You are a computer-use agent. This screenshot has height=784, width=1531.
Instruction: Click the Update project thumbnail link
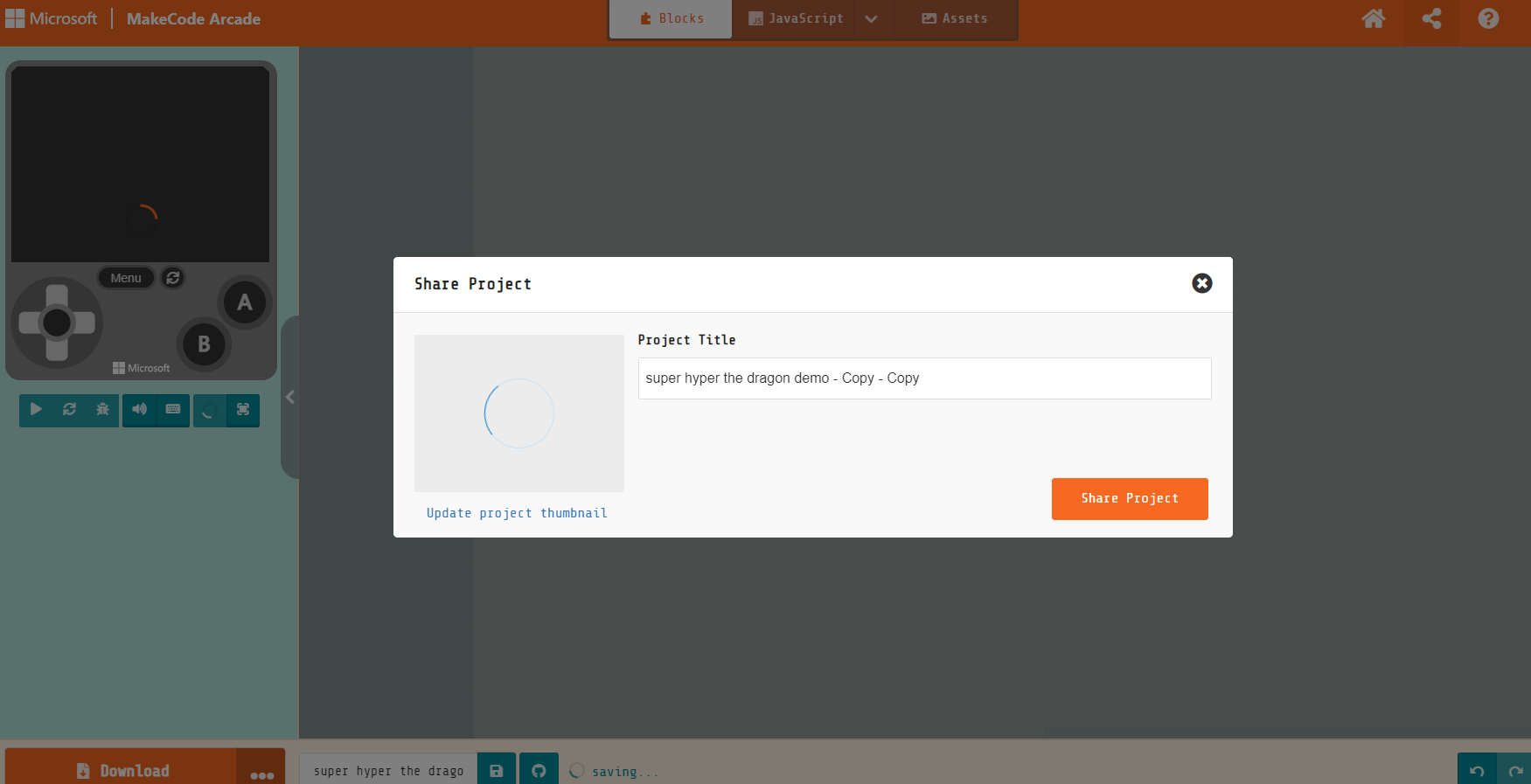[x=517, y=513]
